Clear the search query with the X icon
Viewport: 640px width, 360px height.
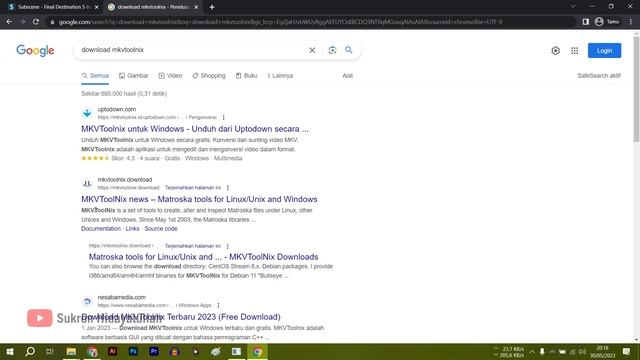[x=312, y=50]
